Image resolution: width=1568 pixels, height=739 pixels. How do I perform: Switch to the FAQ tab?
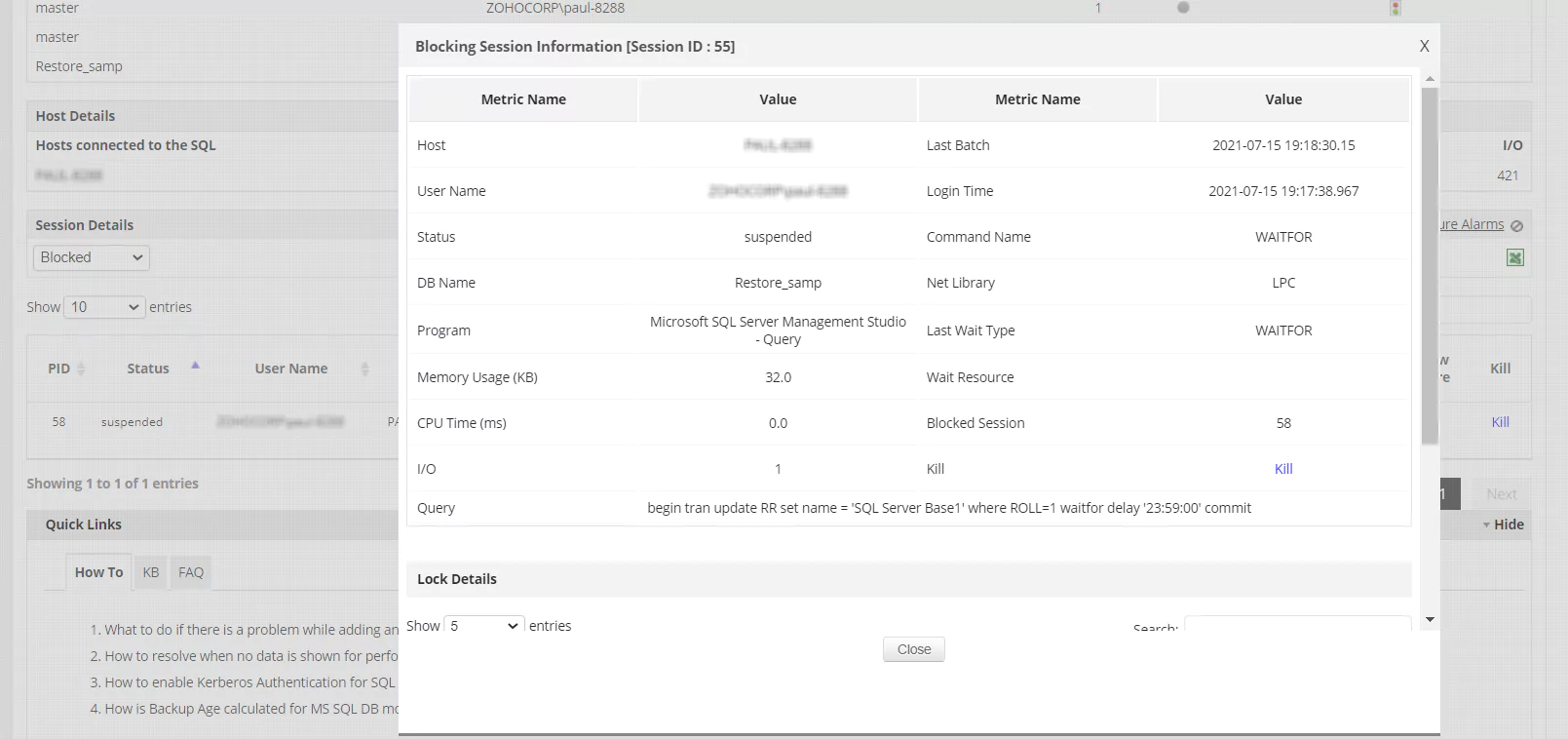(191, 572)
